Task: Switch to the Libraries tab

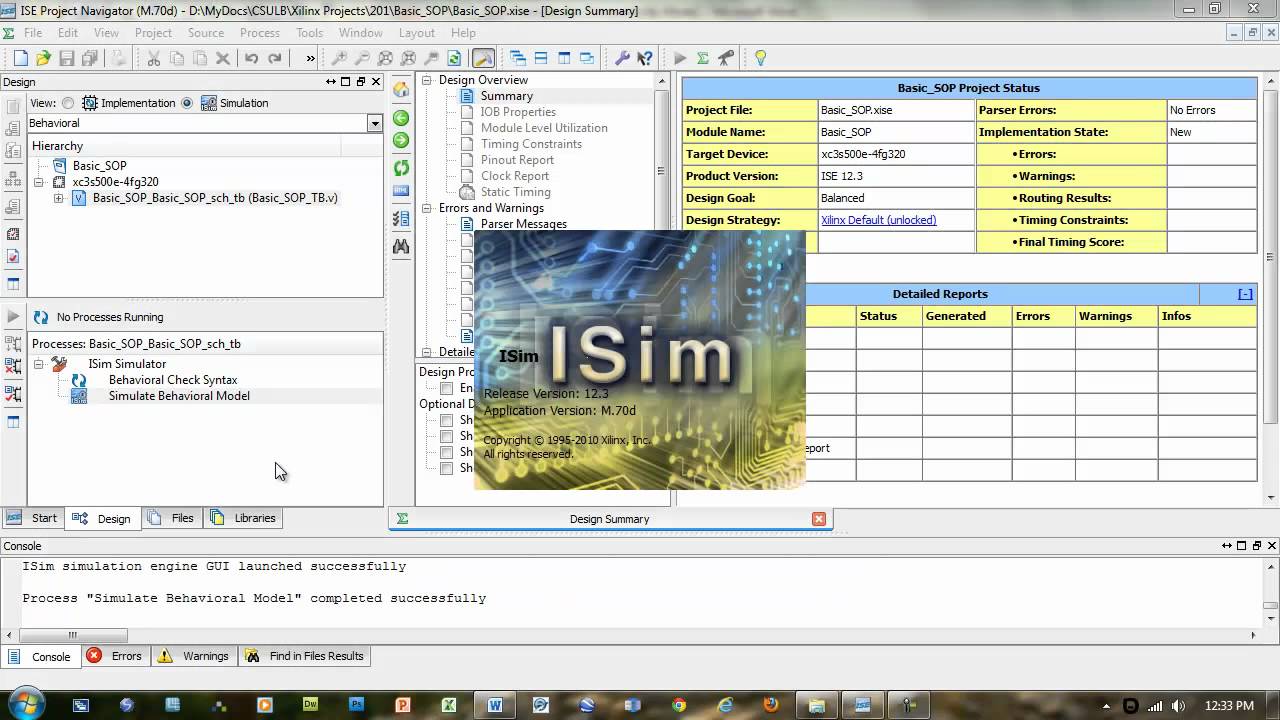Action: 243,518
